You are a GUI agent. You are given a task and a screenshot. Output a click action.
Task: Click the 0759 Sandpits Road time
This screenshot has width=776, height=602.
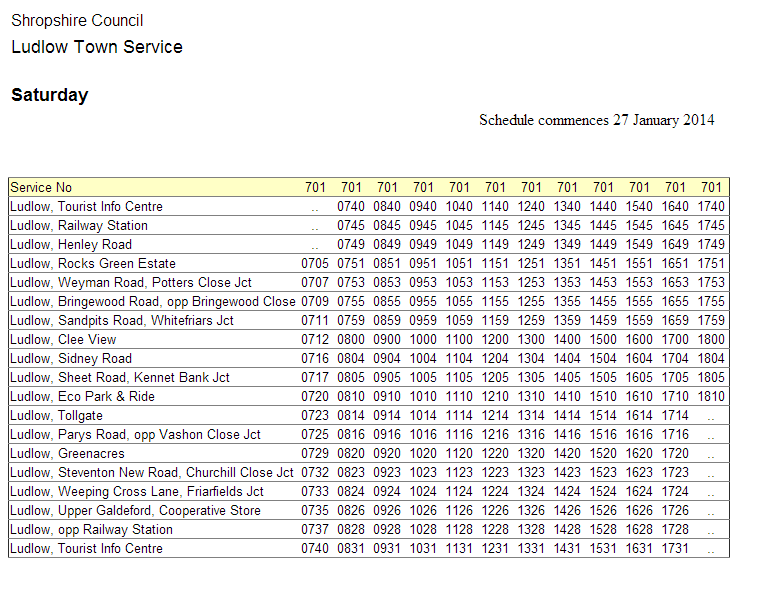coord(351,321)
